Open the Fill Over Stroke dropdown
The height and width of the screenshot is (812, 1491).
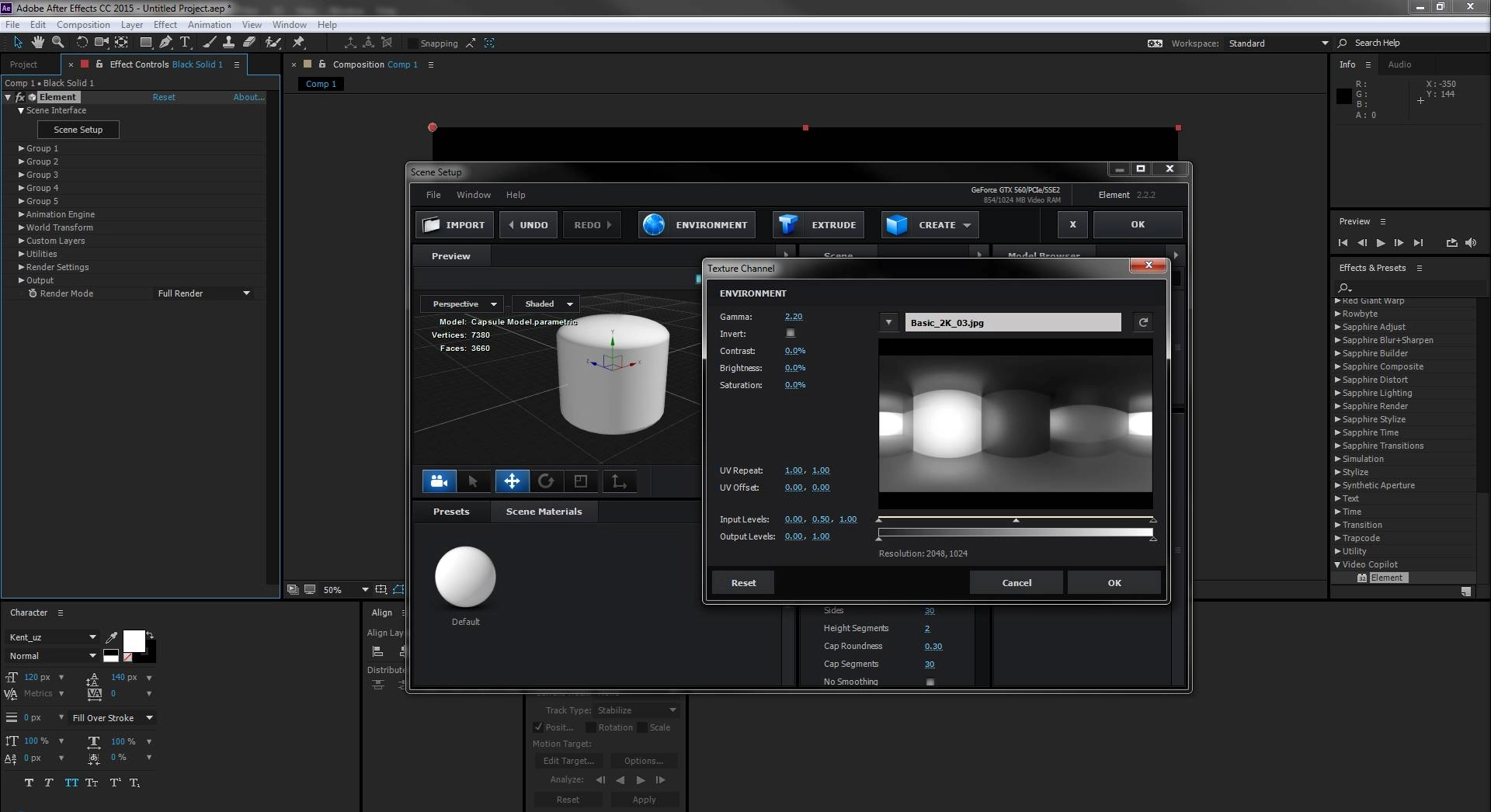113,718
